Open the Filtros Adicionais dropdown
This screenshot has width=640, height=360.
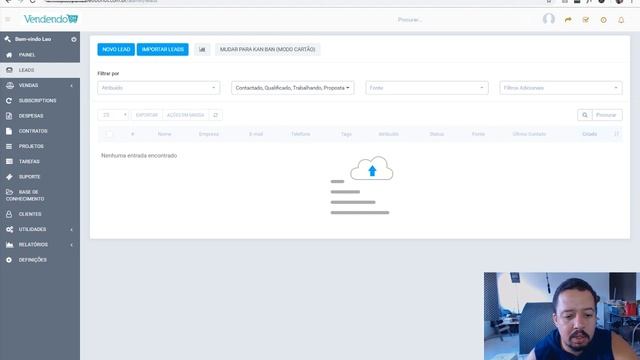point(560,88)
